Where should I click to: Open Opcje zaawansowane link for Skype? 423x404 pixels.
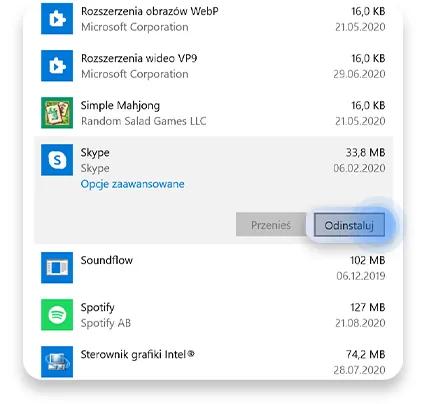(x=132, y=184)
